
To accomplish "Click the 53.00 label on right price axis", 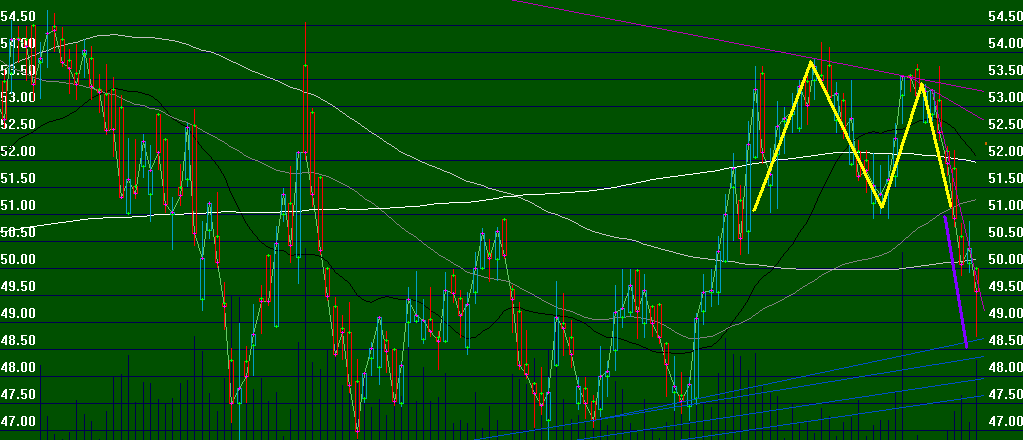I will (x=1005, y=97).
